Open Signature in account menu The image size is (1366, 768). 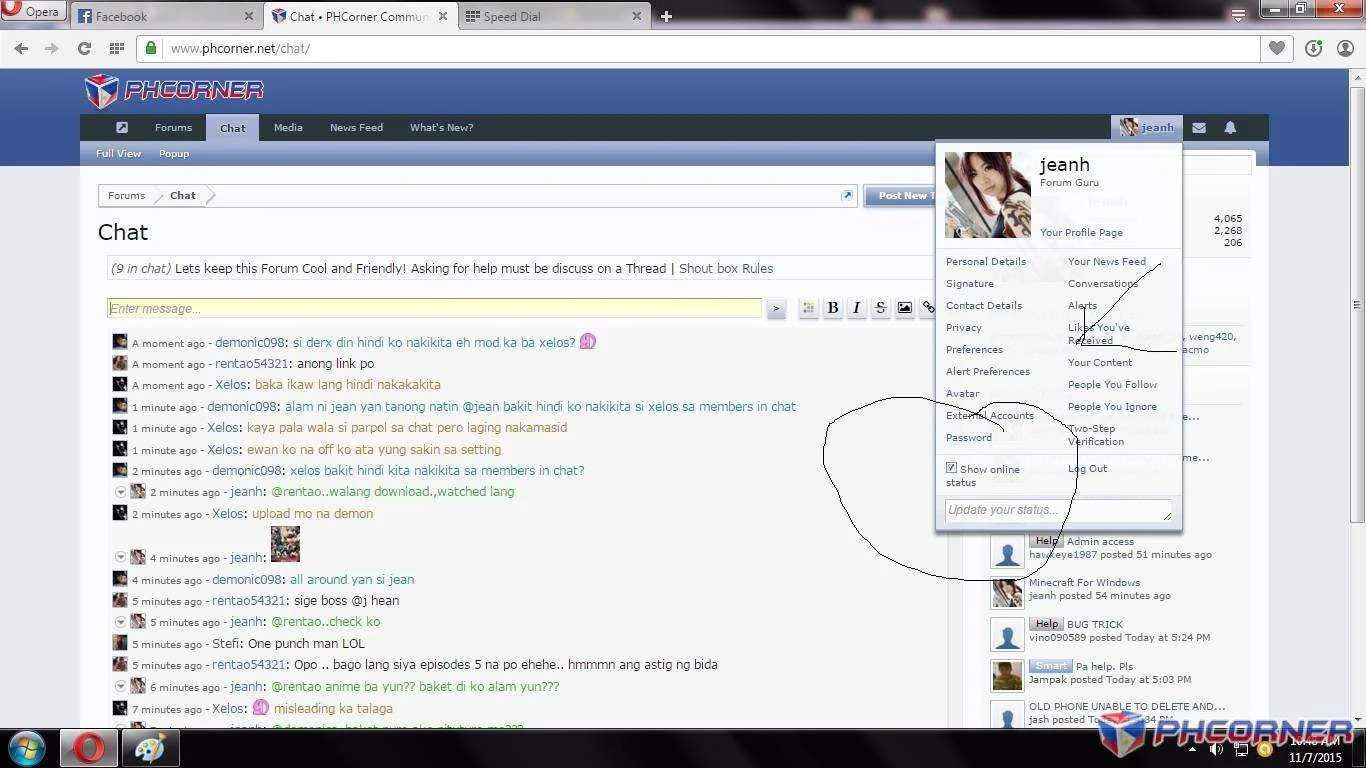click(x=970, y=283)
